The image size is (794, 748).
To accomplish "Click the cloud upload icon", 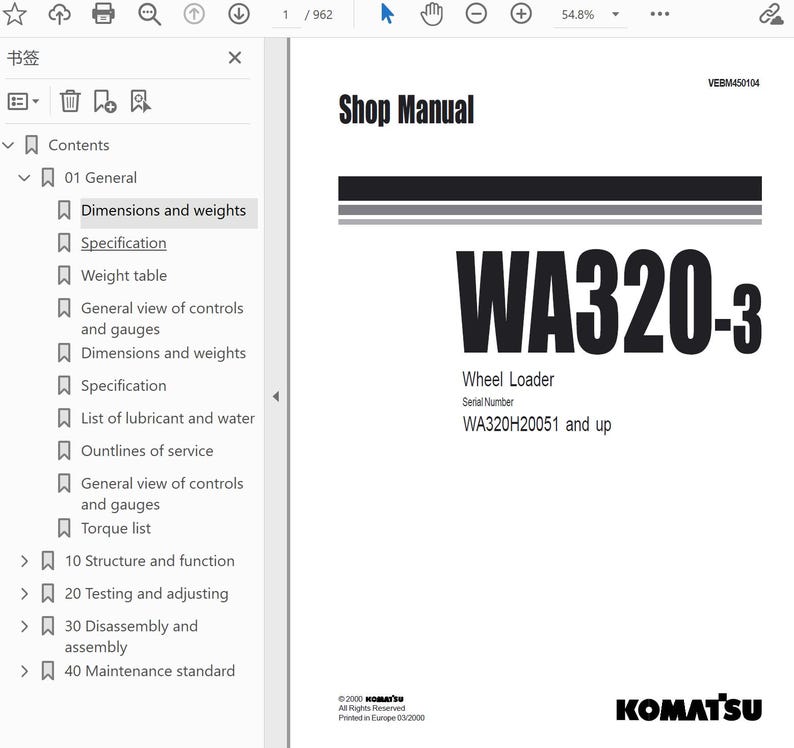I will coord(59,14).
